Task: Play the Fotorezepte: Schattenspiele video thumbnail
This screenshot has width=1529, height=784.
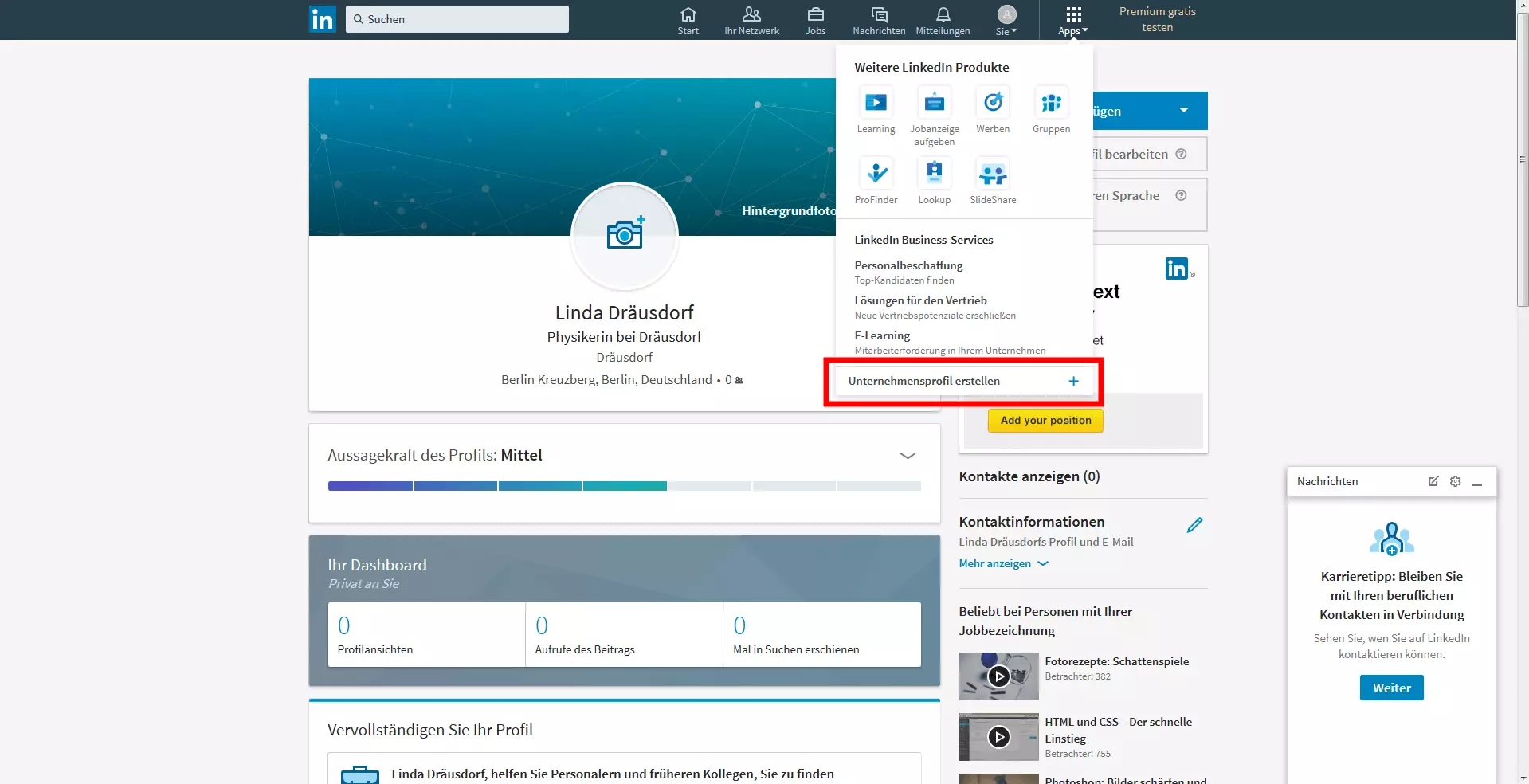Action: [999, 676]
